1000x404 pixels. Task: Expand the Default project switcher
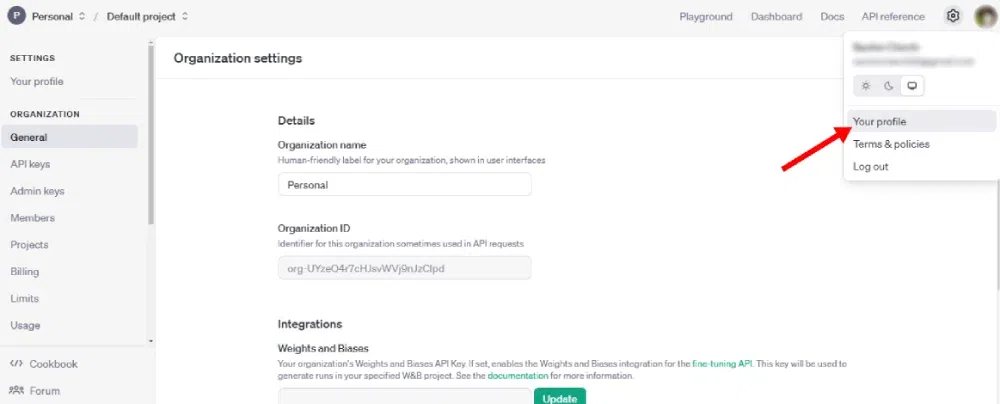tap(185, 17)
